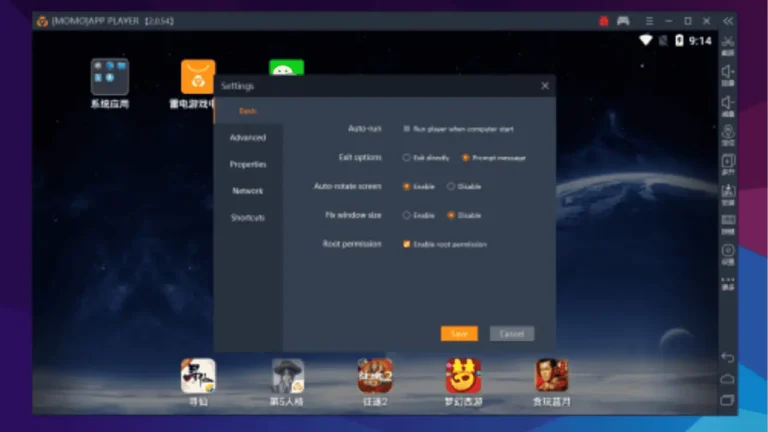This screenshot has width=768, height=432.
Task: Switch to the Shortcuts settings tab
Action: pyautogui.click(x=248, y=217)
